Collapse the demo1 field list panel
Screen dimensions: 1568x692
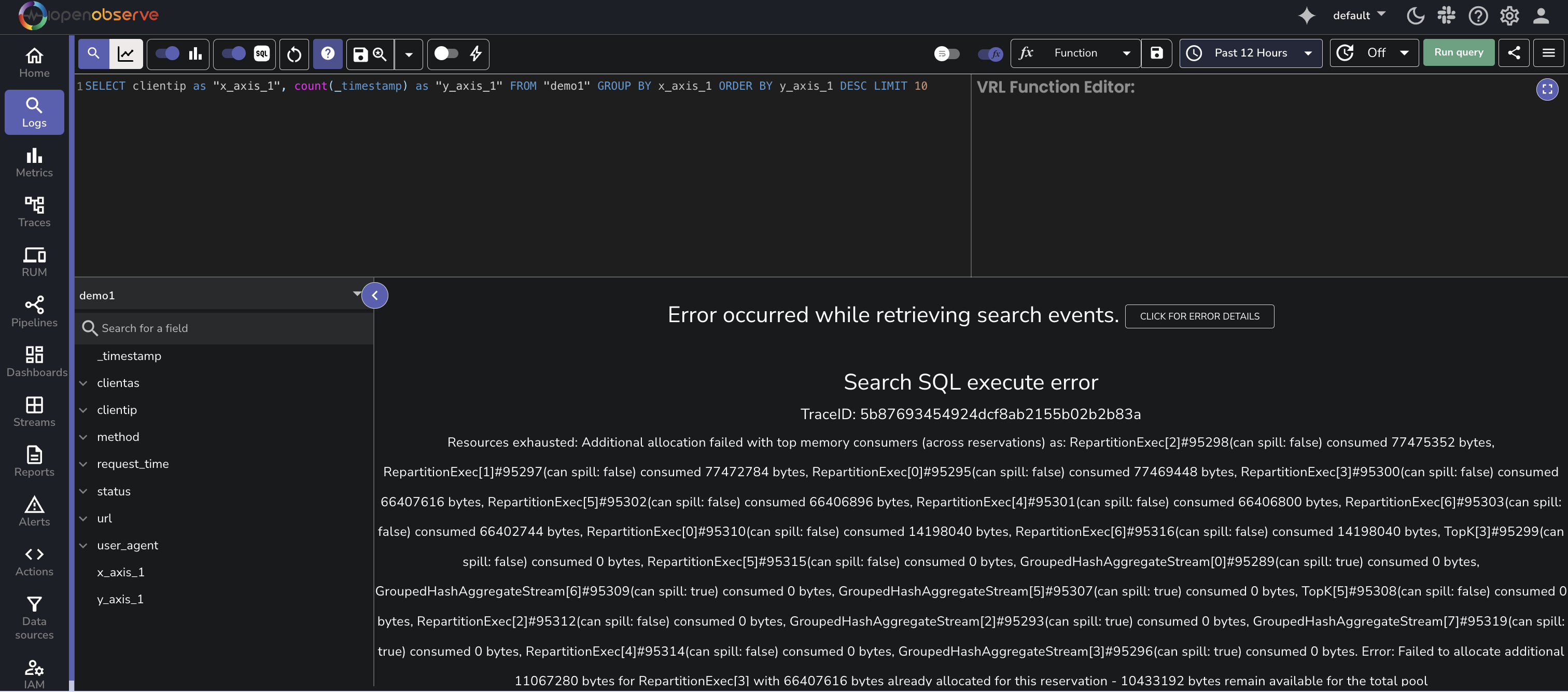click(374, 296)
